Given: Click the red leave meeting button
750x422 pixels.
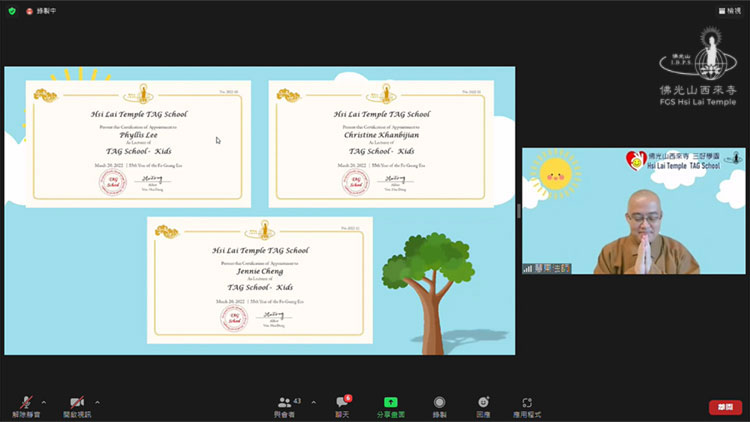Looking at the screenshot, I should click(725, 407).
